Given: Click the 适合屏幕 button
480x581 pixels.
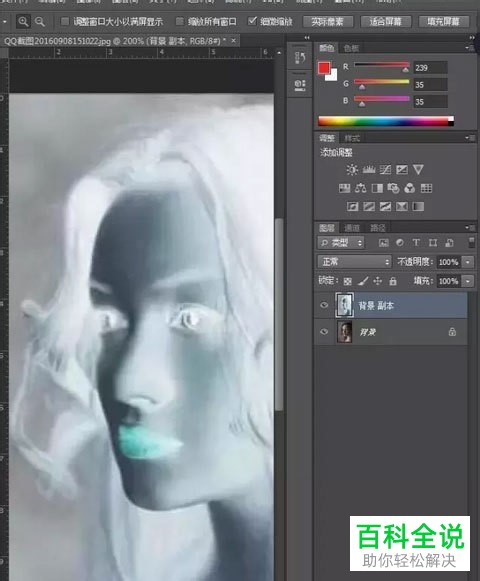Looking at the screenshot, I should click(385, 22).
